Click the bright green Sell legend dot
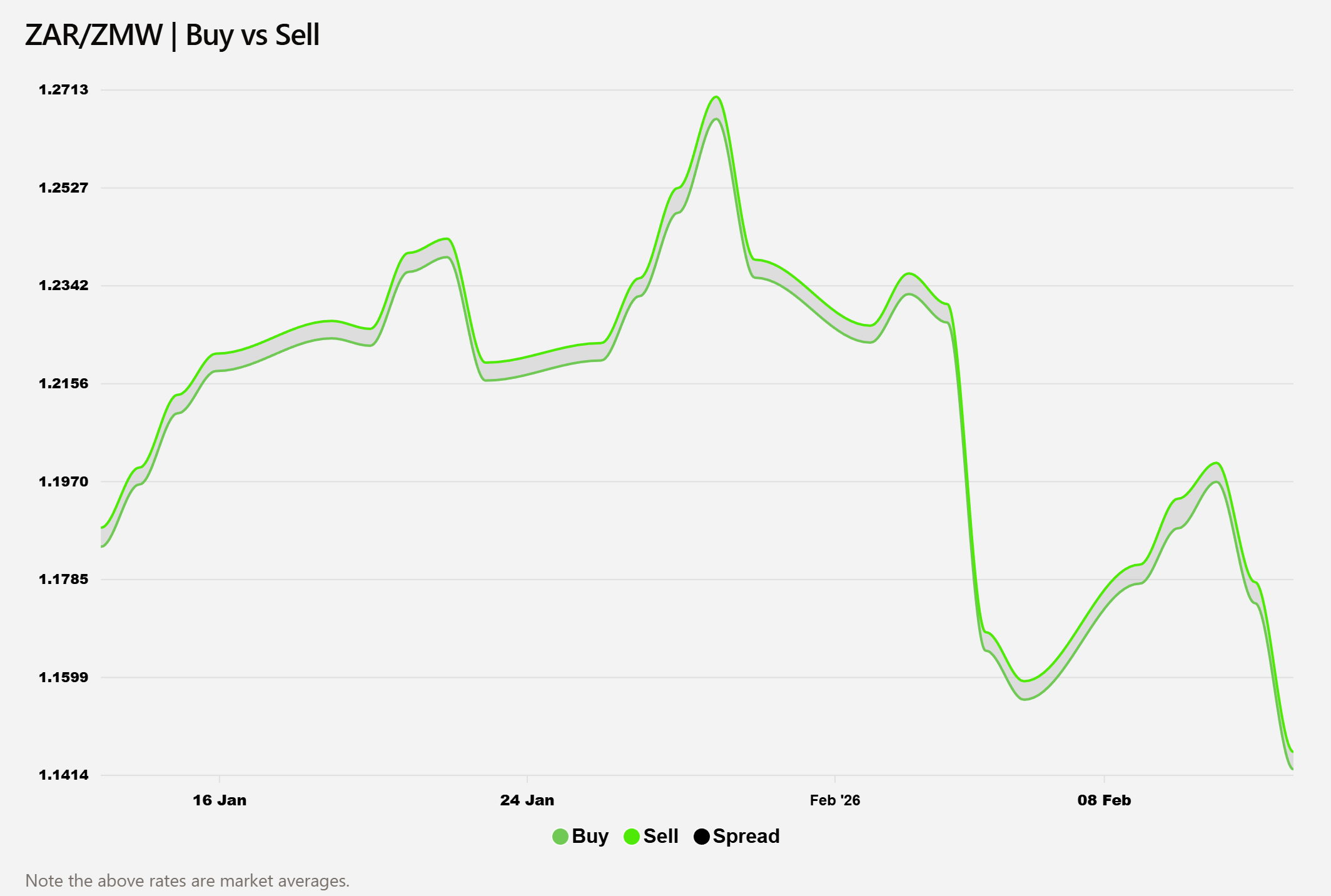 632,837
